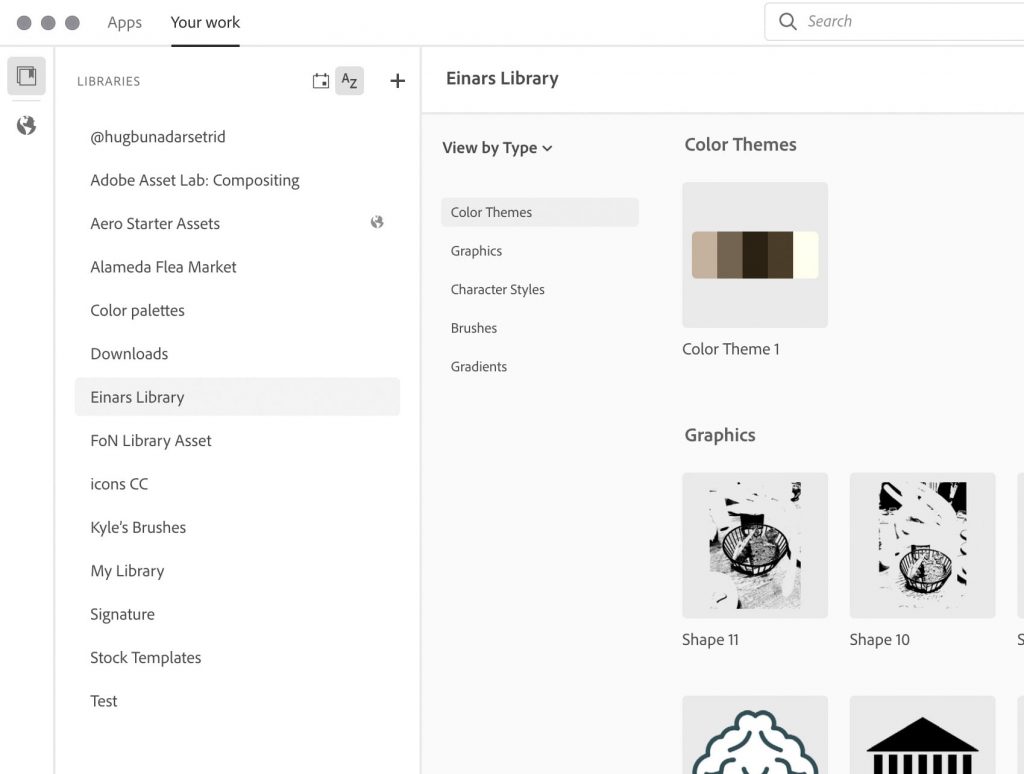
Task: Open the Shape 11 graphic thumbnail
Action: click(x=755, y=545)
